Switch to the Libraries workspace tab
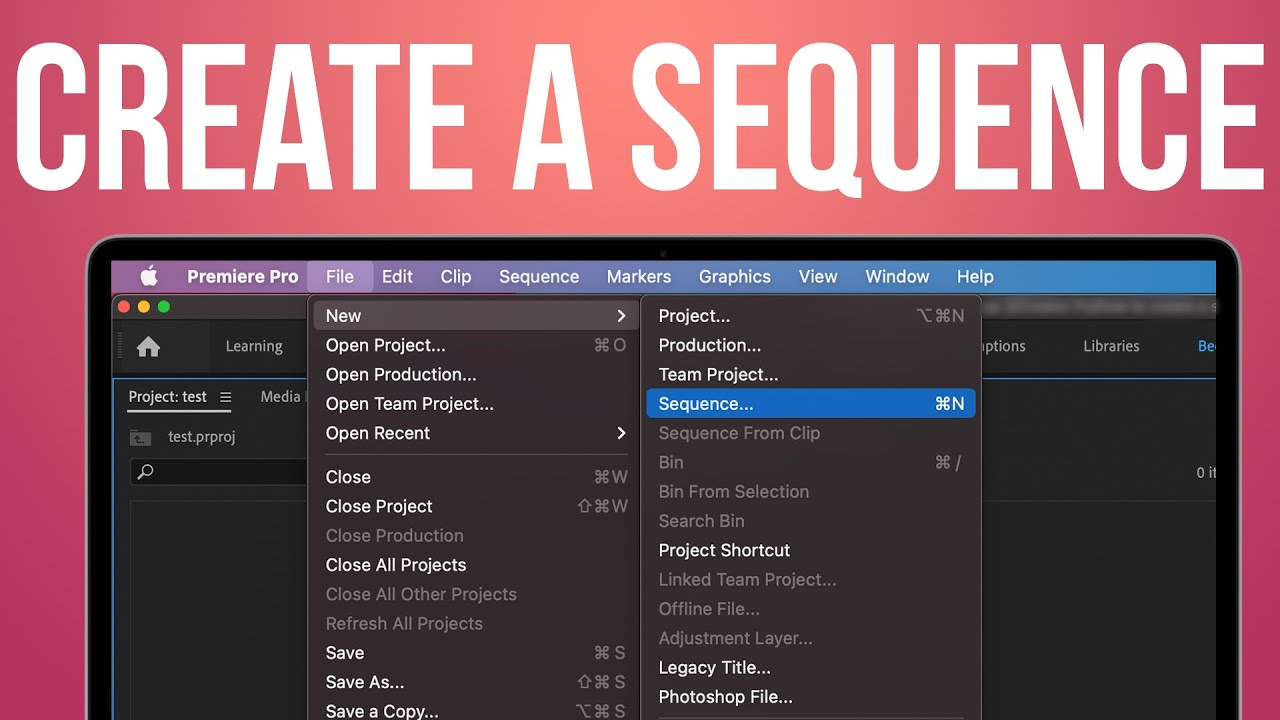 1111,346
